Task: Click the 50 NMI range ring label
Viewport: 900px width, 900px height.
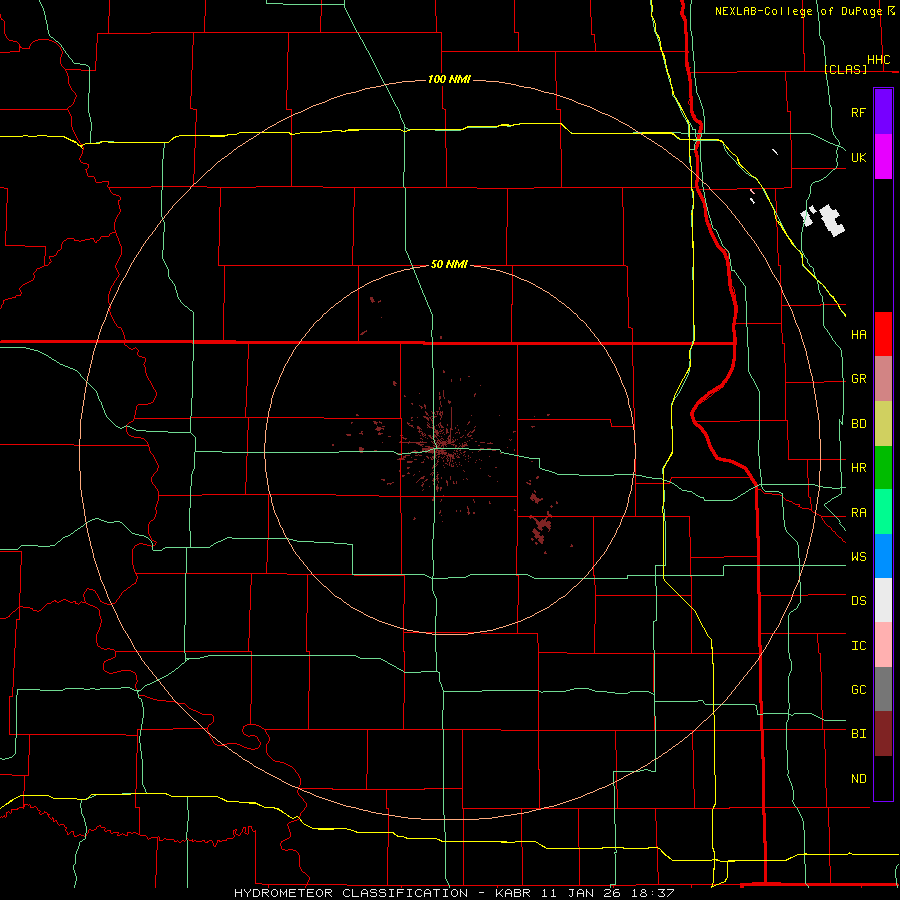Action: click(449, 264)
